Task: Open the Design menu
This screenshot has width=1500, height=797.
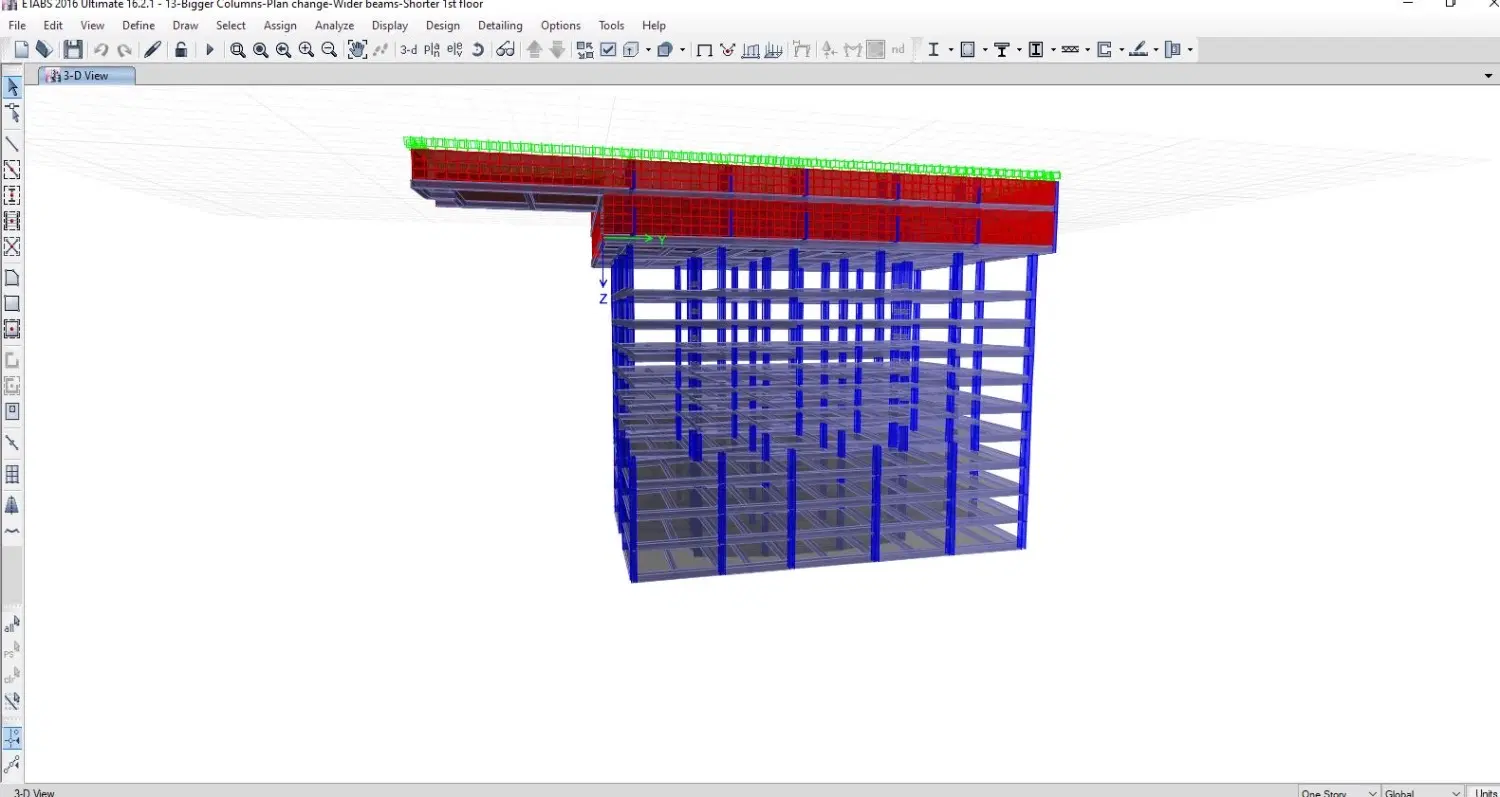Action: (x=443, y=25)
